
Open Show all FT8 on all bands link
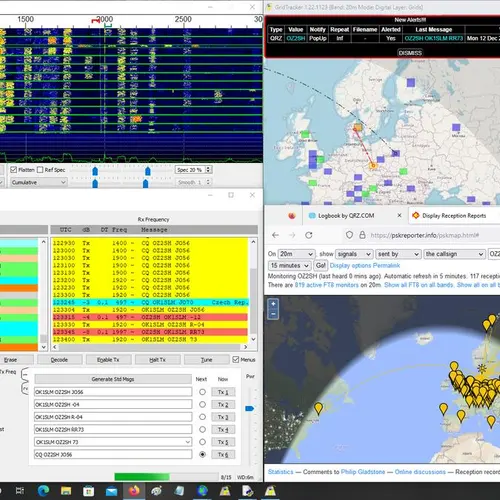[x=419, y=285]
